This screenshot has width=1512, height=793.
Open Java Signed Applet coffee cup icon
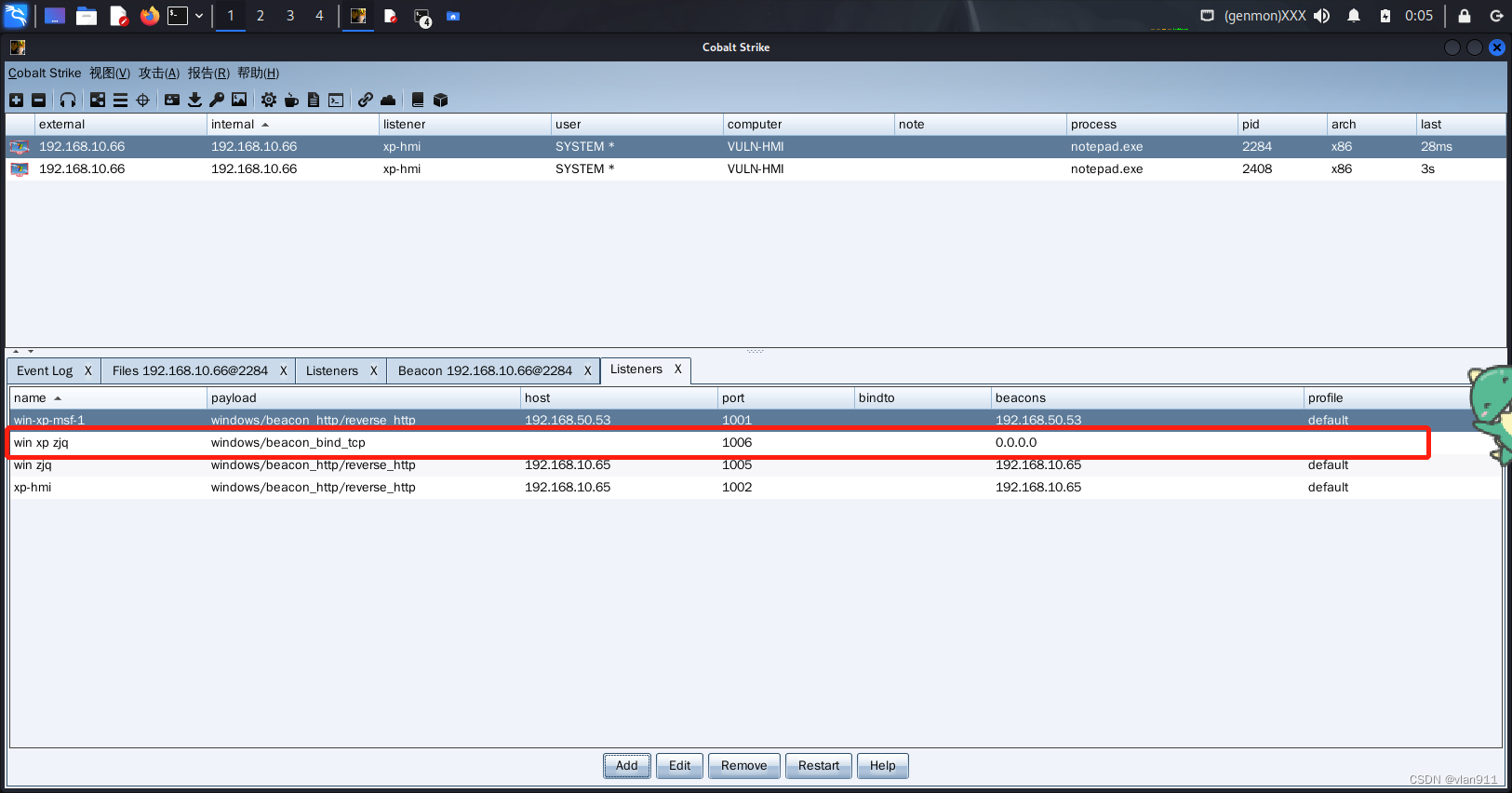point(291,101)
